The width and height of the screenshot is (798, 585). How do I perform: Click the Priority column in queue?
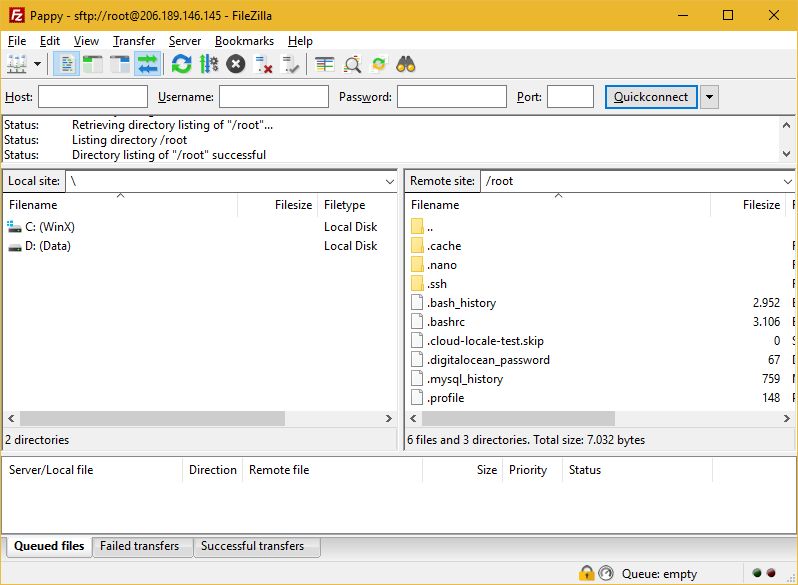(x=532, y=470)
